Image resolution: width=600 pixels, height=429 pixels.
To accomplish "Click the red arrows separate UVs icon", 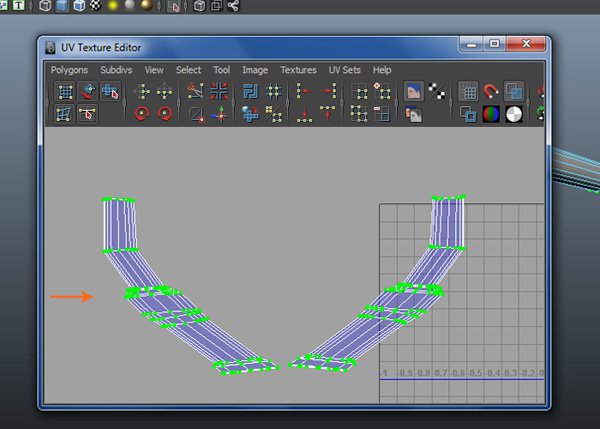I will pyautogui.click(x=219, y=91).
